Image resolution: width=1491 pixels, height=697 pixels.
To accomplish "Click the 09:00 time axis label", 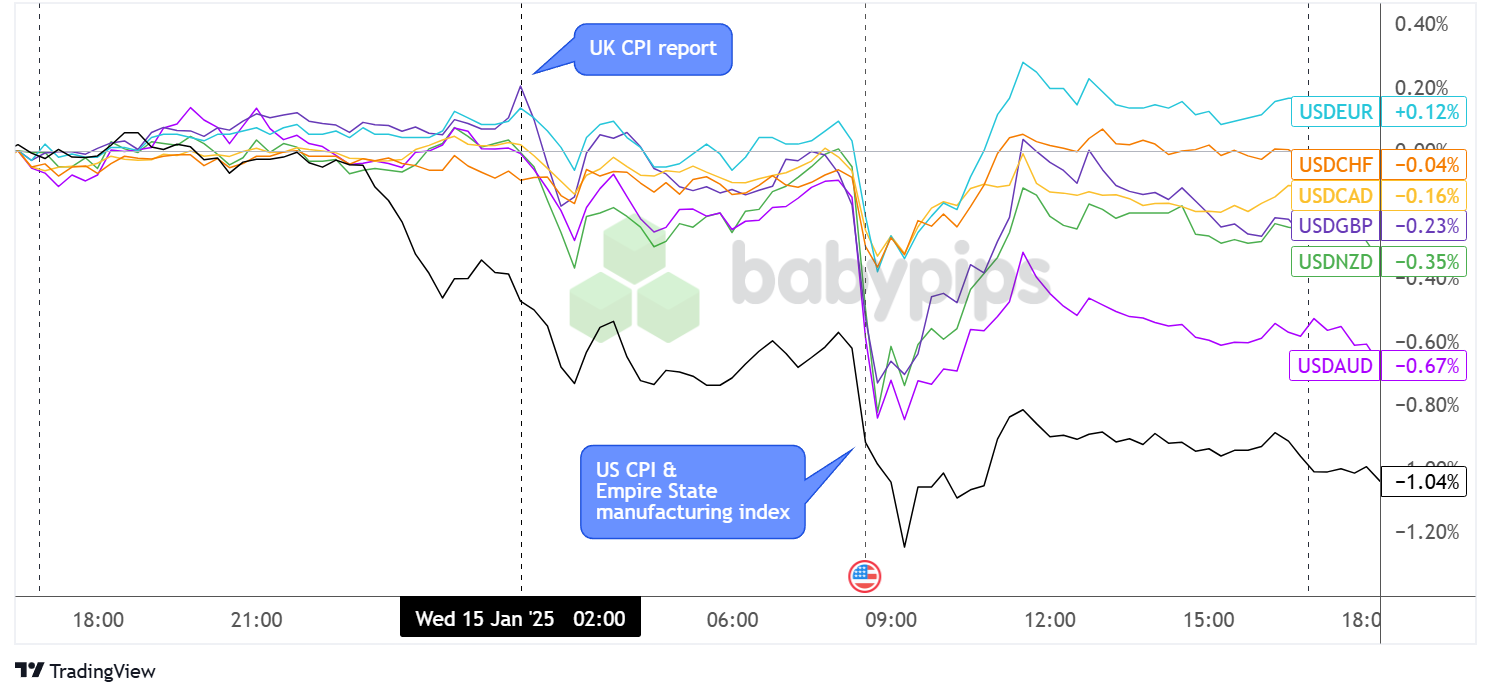I will 891,620.
